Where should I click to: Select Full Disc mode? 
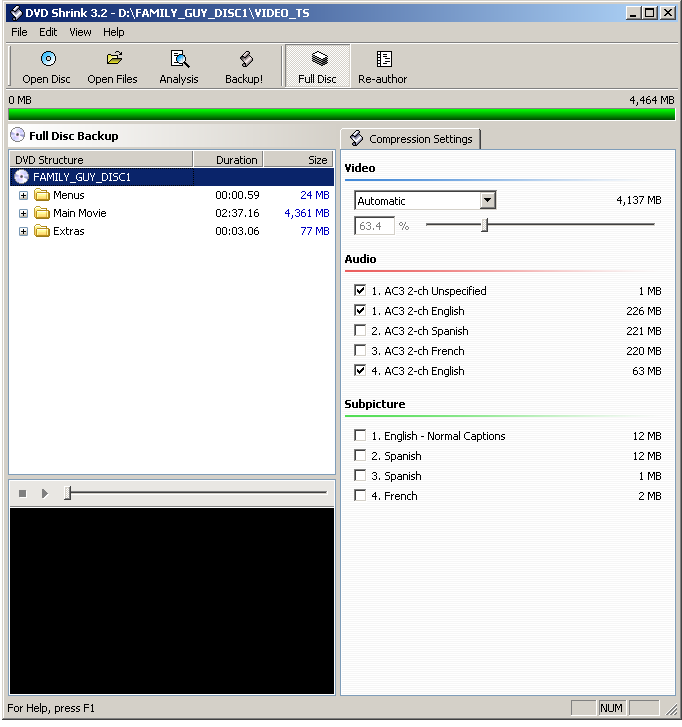pos(318,66)
